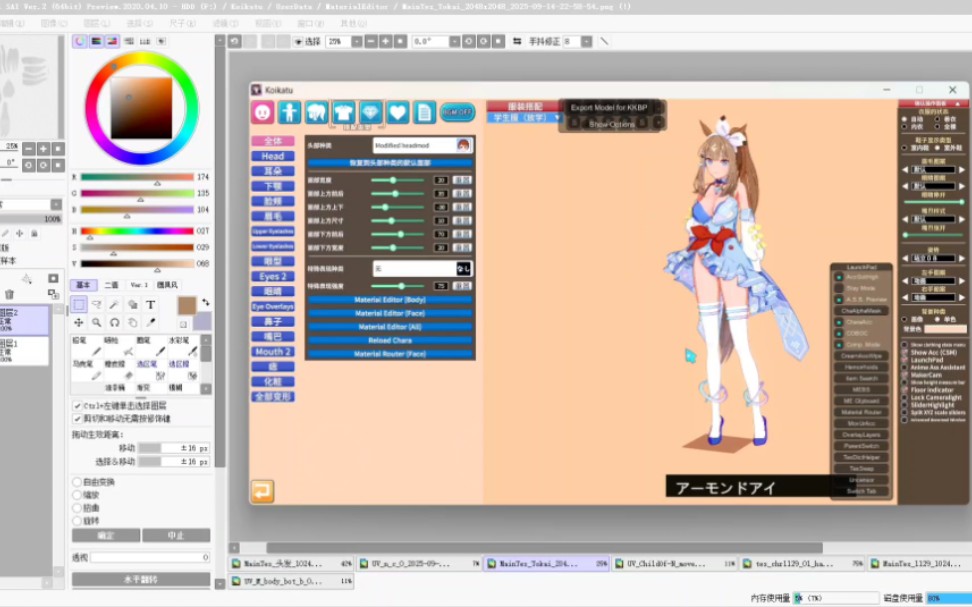Switch to the 基本 brush tab
Image resolution: width=972 pixels, height=607 pixels.
pyautogui.click(x=83, y=285)
